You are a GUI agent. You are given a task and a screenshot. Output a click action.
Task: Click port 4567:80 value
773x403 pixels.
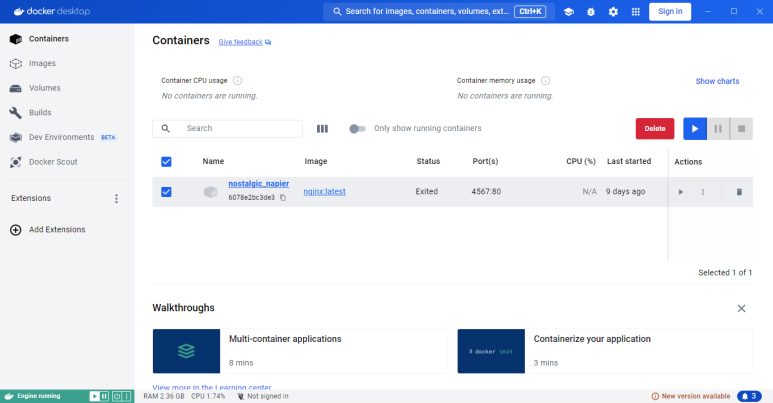click(x=486, y=192)
